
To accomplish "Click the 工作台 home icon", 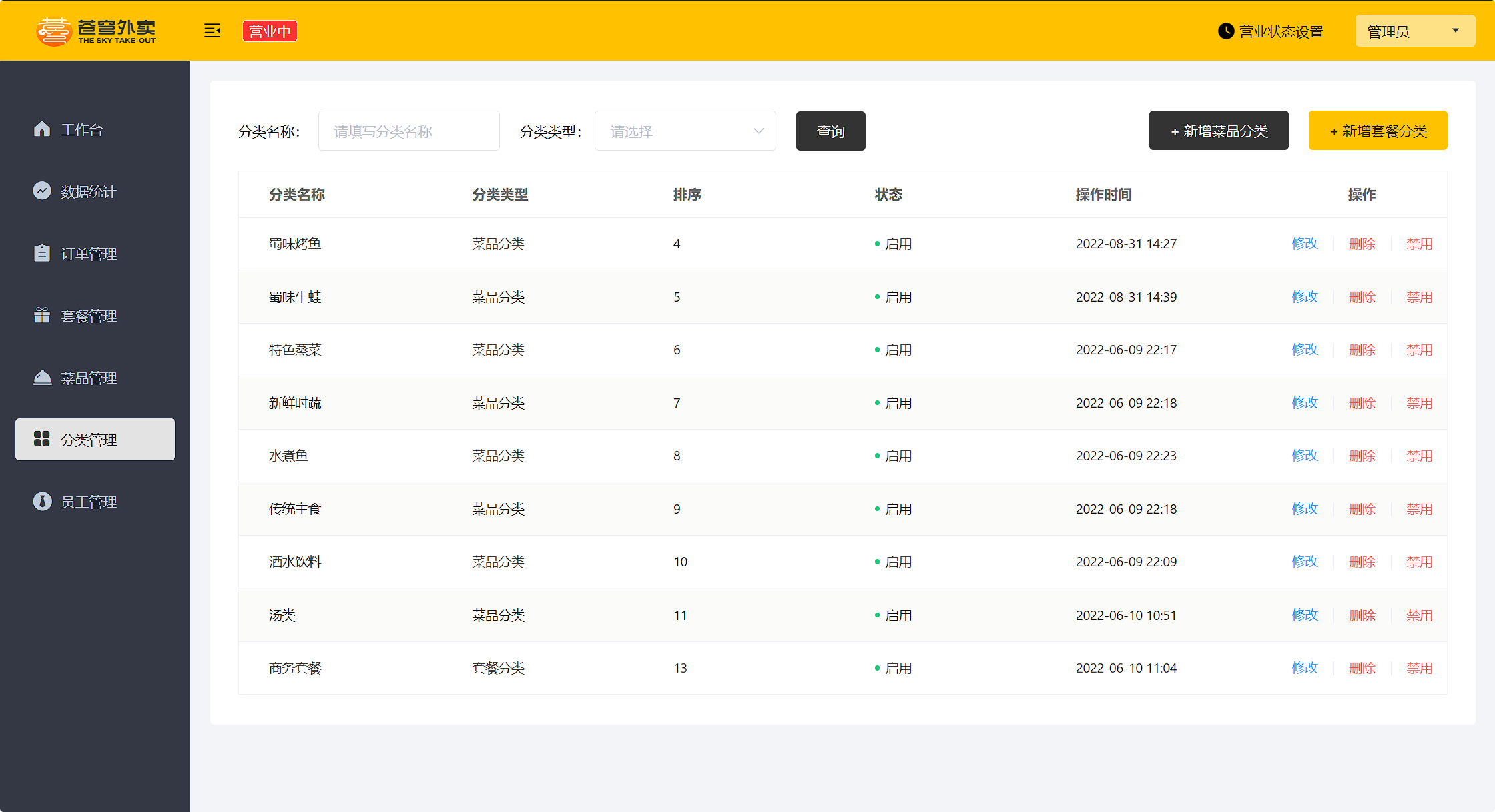I will (x=42, y=129).
